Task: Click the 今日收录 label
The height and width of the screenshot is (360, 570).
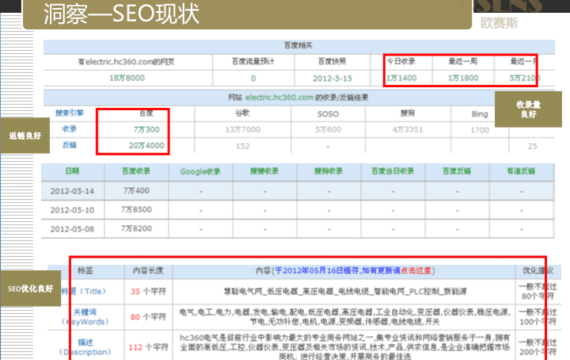Action: click(x=401, y=61)
